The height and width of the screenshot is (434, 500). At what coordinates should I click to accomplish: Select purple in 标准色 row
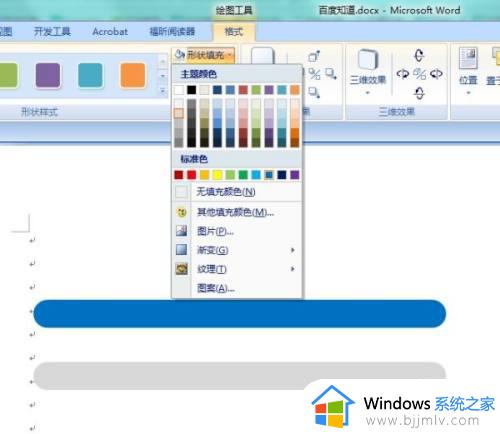295,175
